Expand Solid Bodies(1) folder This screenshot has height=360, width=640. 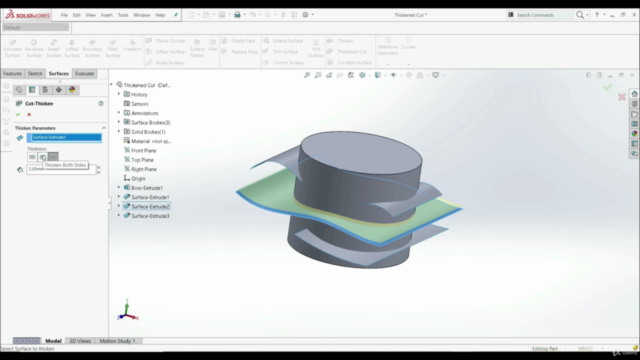(x=119, y=132)
